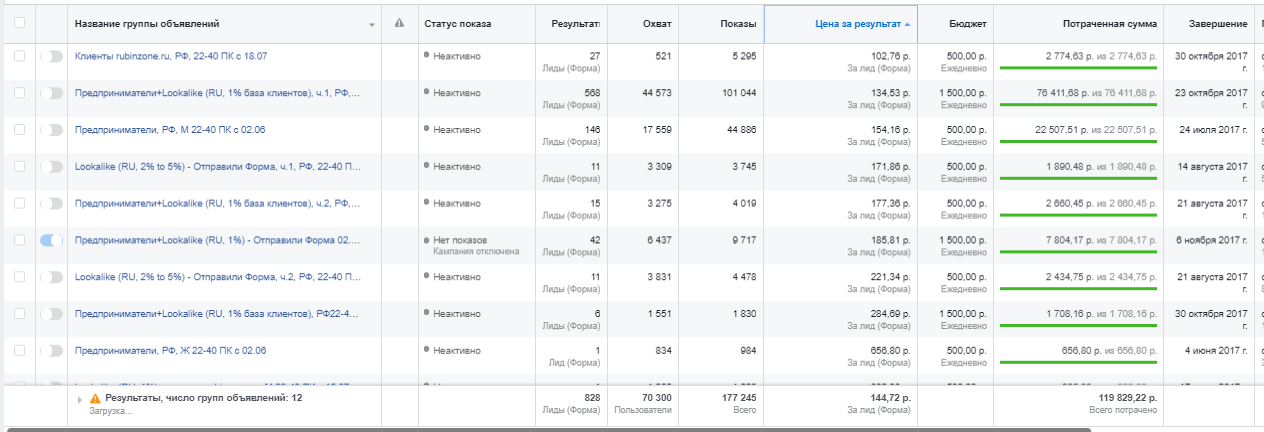The height and width of the screenshot is (432, 1264).
Task: Select the checkbox for Предприниматели, РФ, М 22-40 row
Action: tap(20, 130)
